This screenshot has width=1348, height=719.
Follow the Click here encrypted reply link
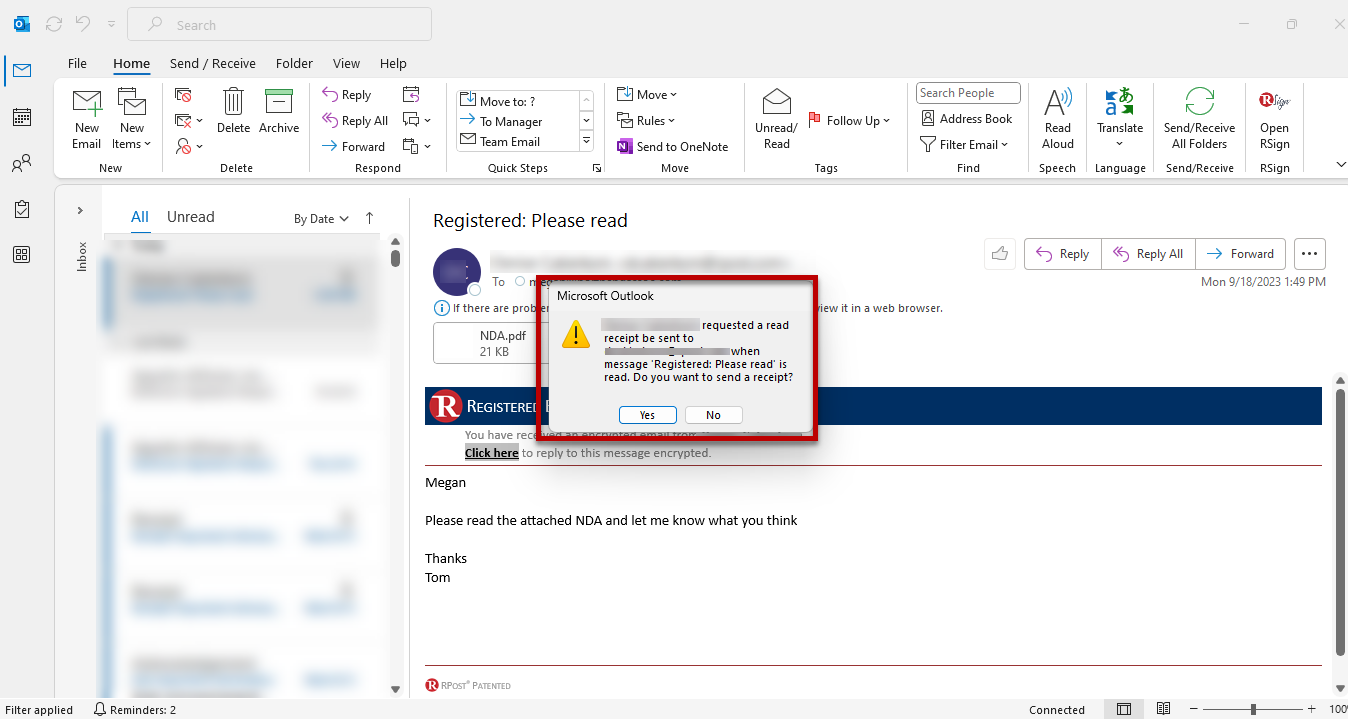pyautogui.click(x=491, y=453)
